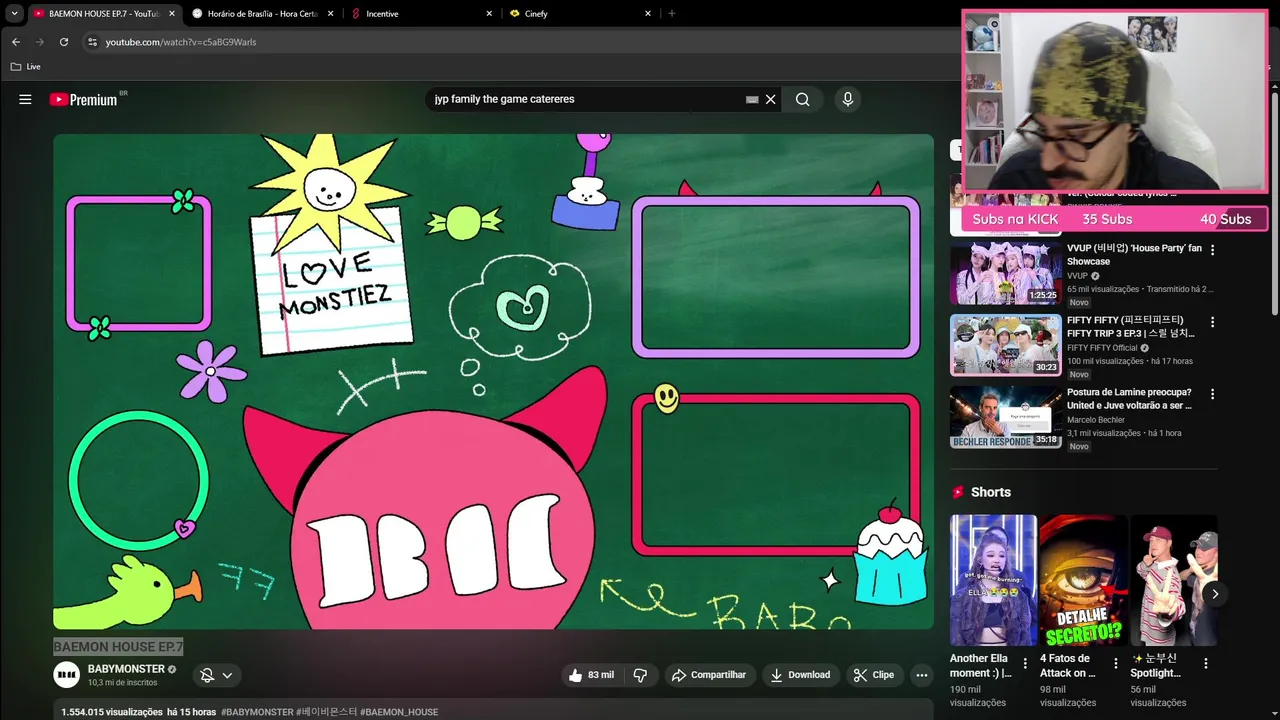
Task: Open options for Another Ella moment short
Action: coord(1025,663)
